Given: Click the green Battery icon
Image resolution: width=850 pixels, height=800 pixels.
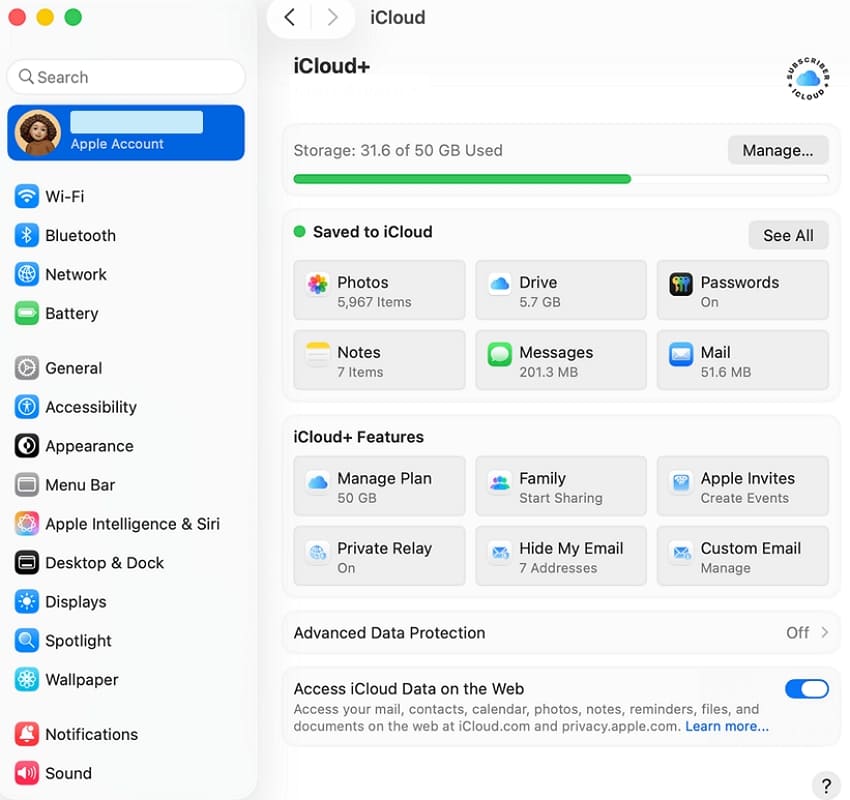Looking at the screenshot, I should (x=27, y=313).
